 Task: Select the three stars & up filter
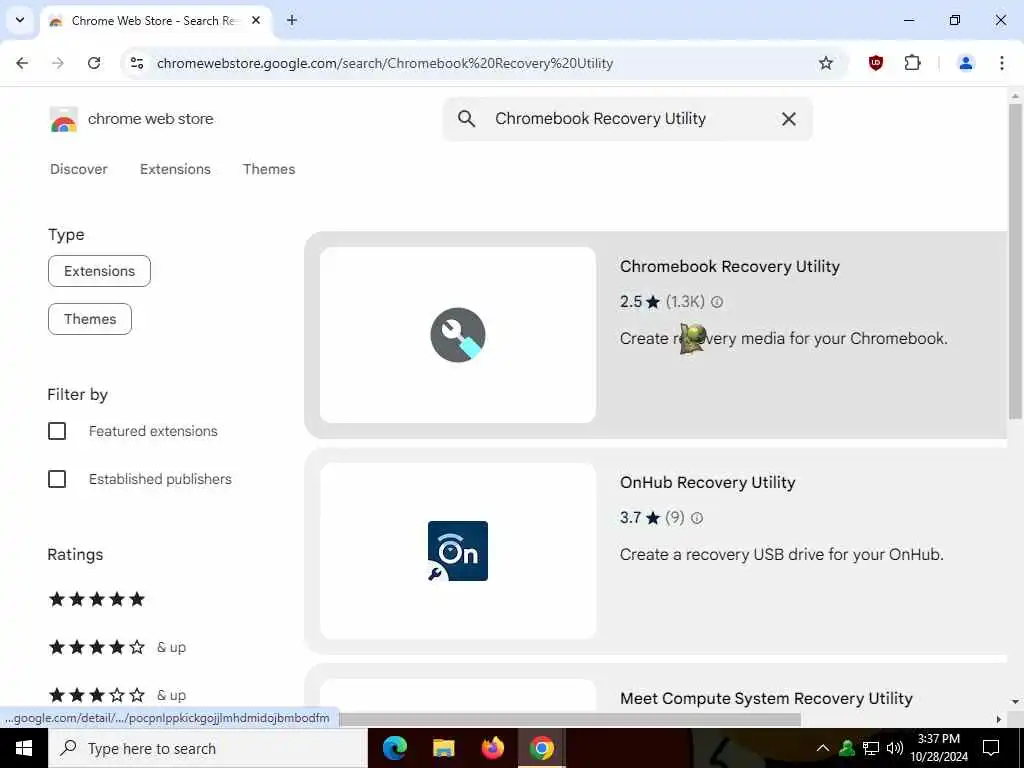(118, 695)
